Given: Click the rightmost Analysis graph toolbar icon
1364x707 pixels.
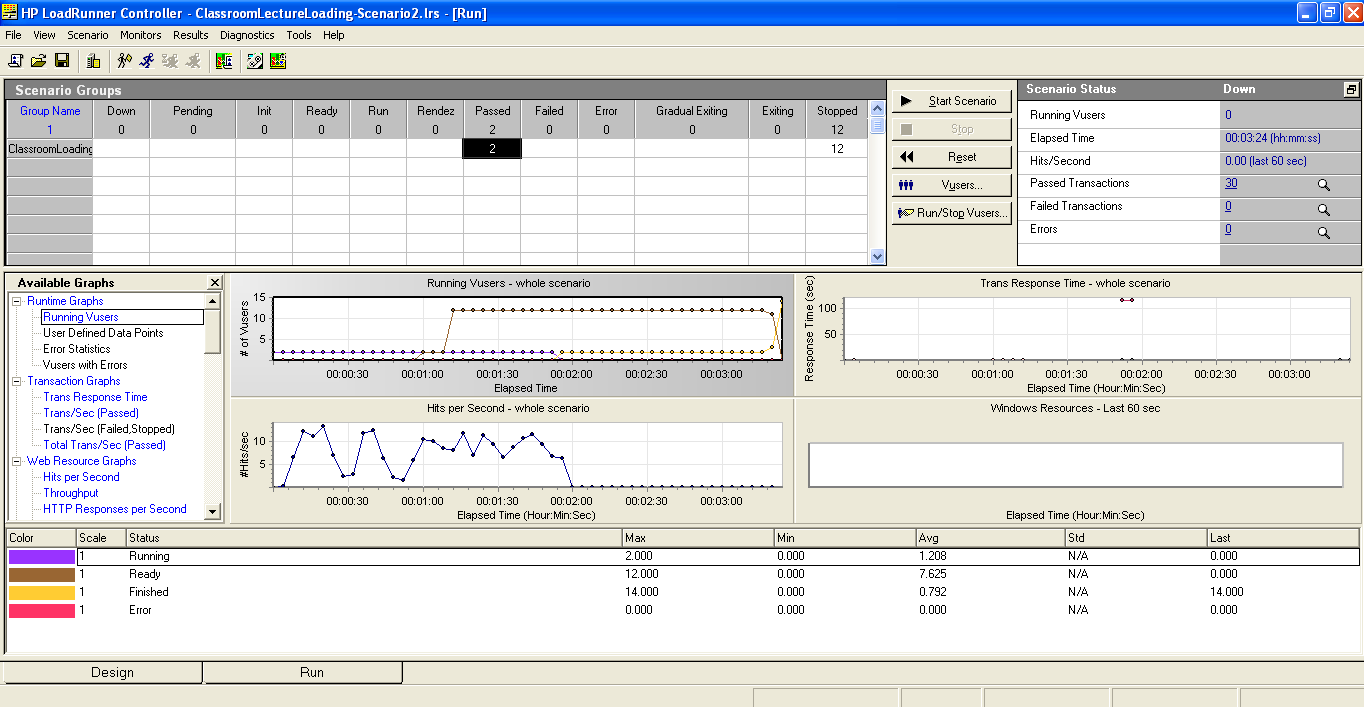Looking at the screenshot, I should coord(277,60).
